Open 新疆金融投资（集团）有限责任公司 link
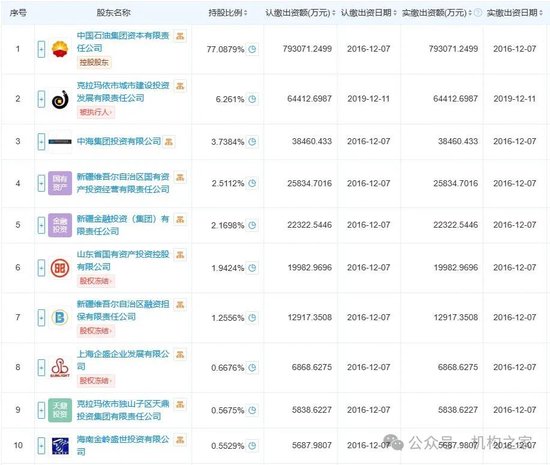The image size is (550, 465). 123,225
